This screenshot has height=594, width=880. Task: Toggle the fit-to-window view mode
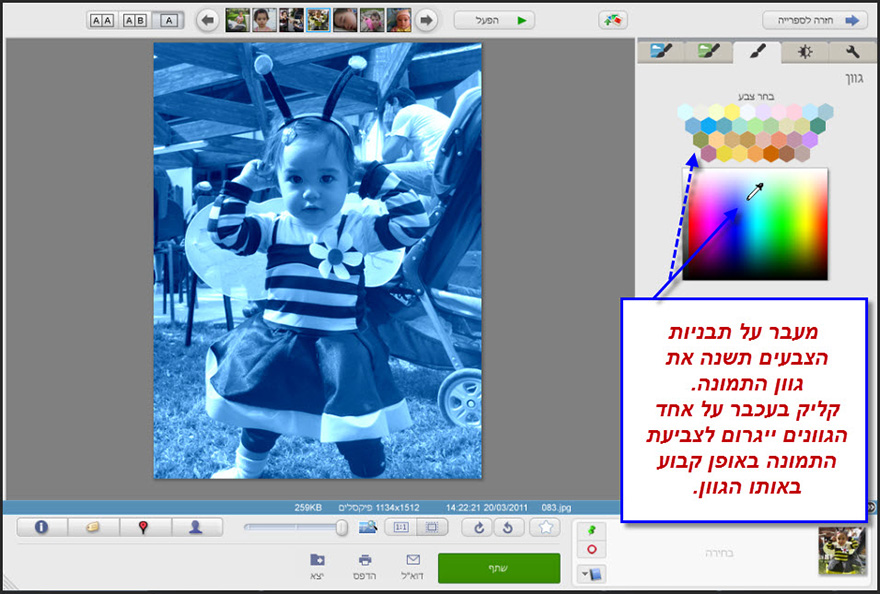pyautogui.click(x=432, y=527)
